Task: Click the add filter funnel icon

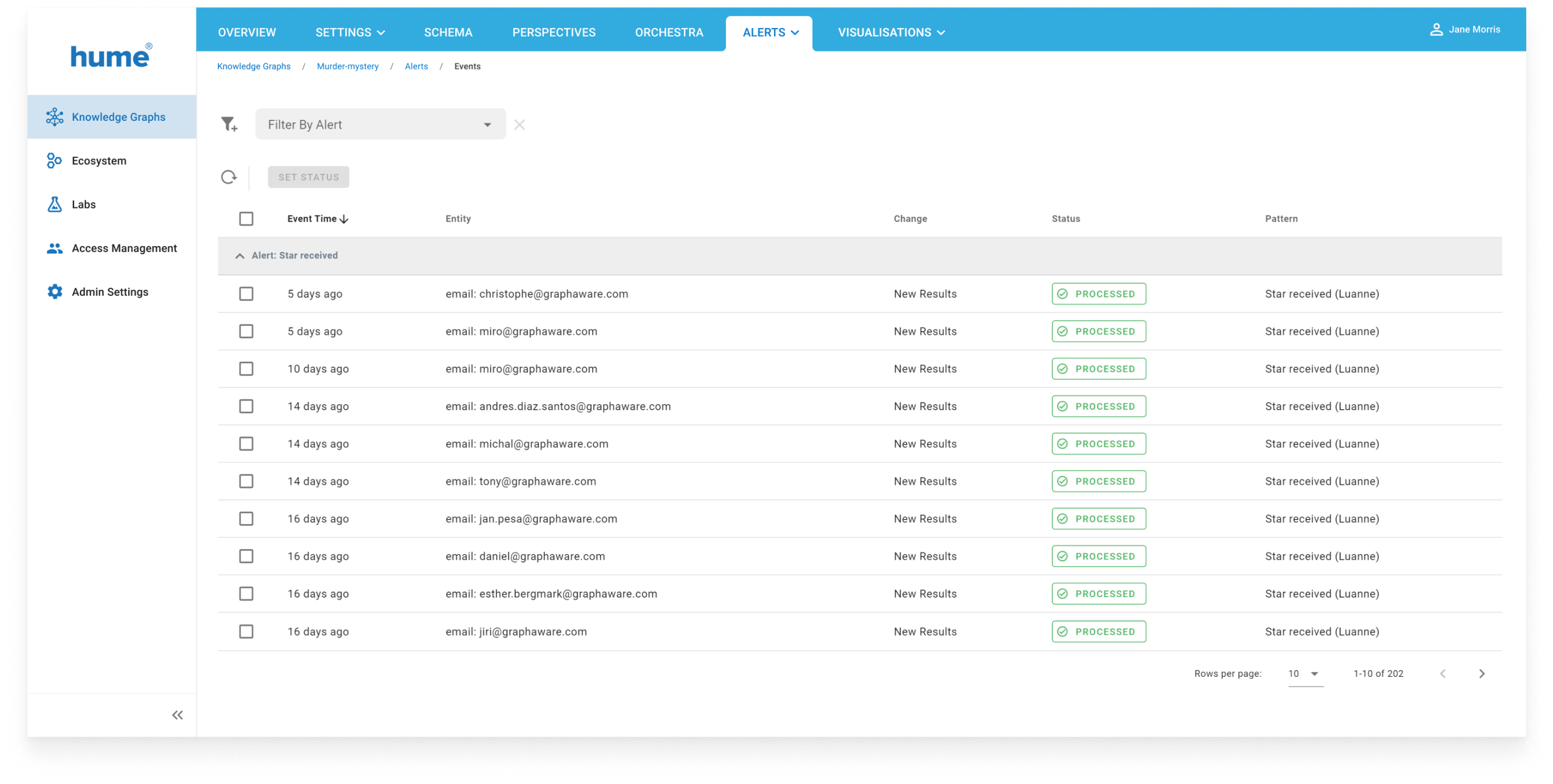Action: click(229, 125)
